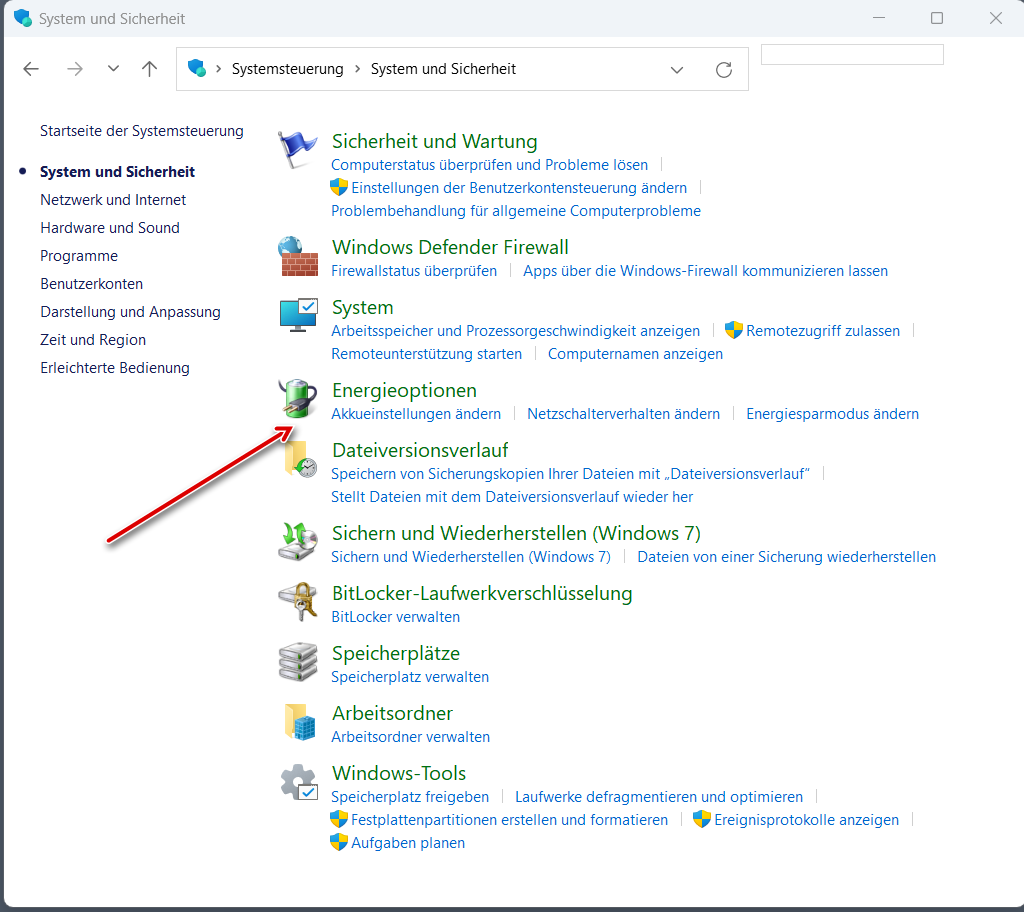Click Computernamen anzeigen link
This screenshot has height=912, width=1024.
(x=635, y=354)
